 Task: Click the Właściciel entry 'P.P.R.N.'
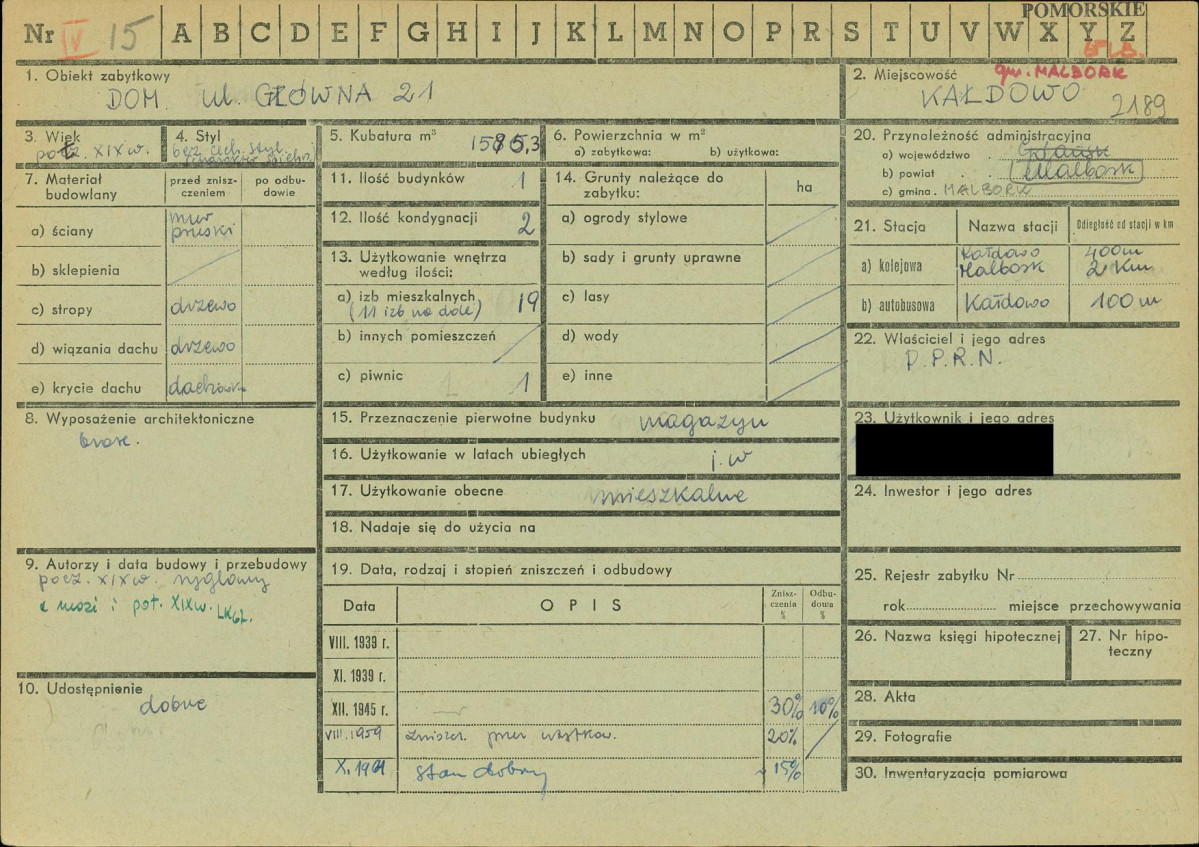[x=953, y=359]
